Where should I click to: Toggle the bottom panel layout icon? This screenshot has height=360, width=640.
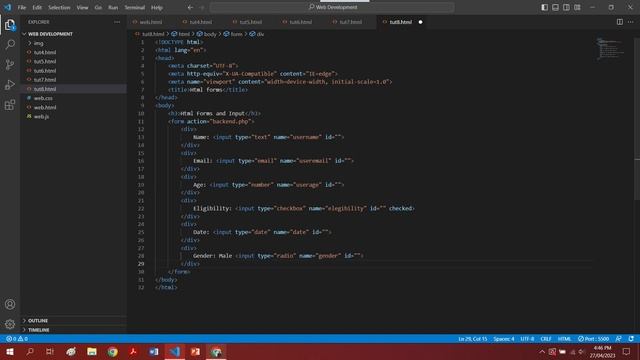click(x=556, y=7)
